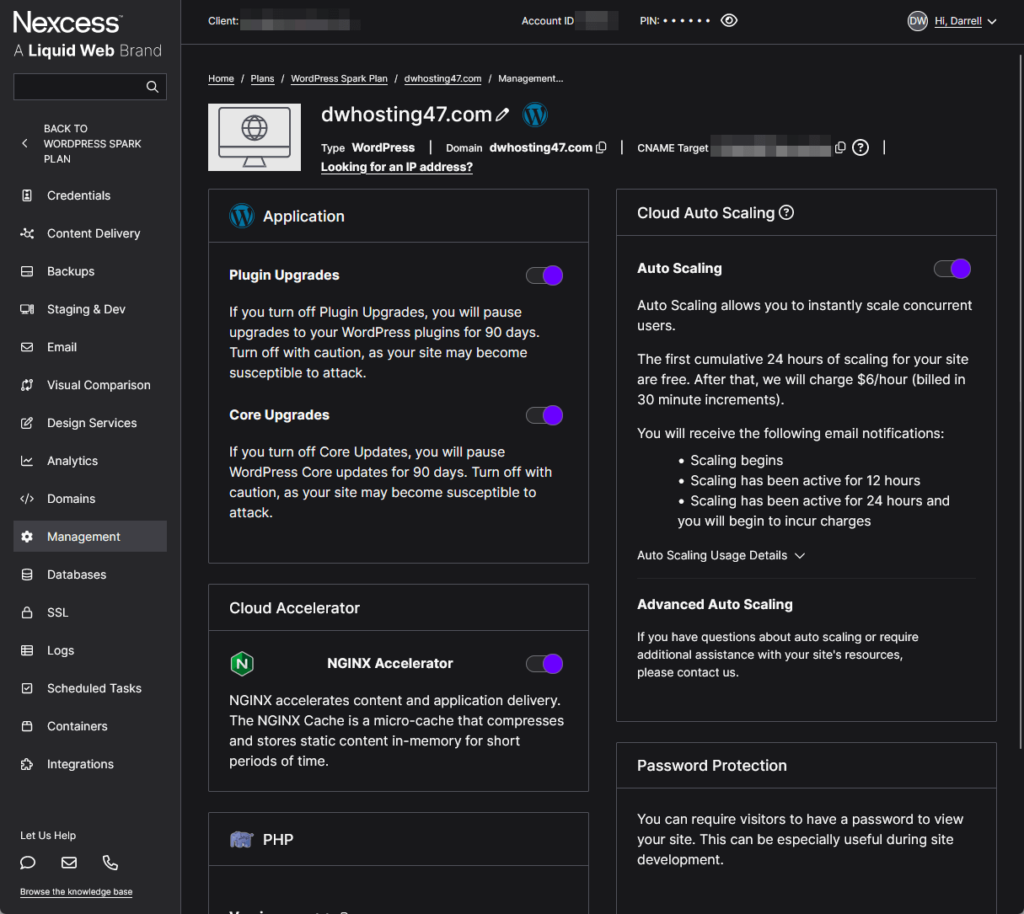Toggle Plugin Upgrades switch

tap(545, 276)
